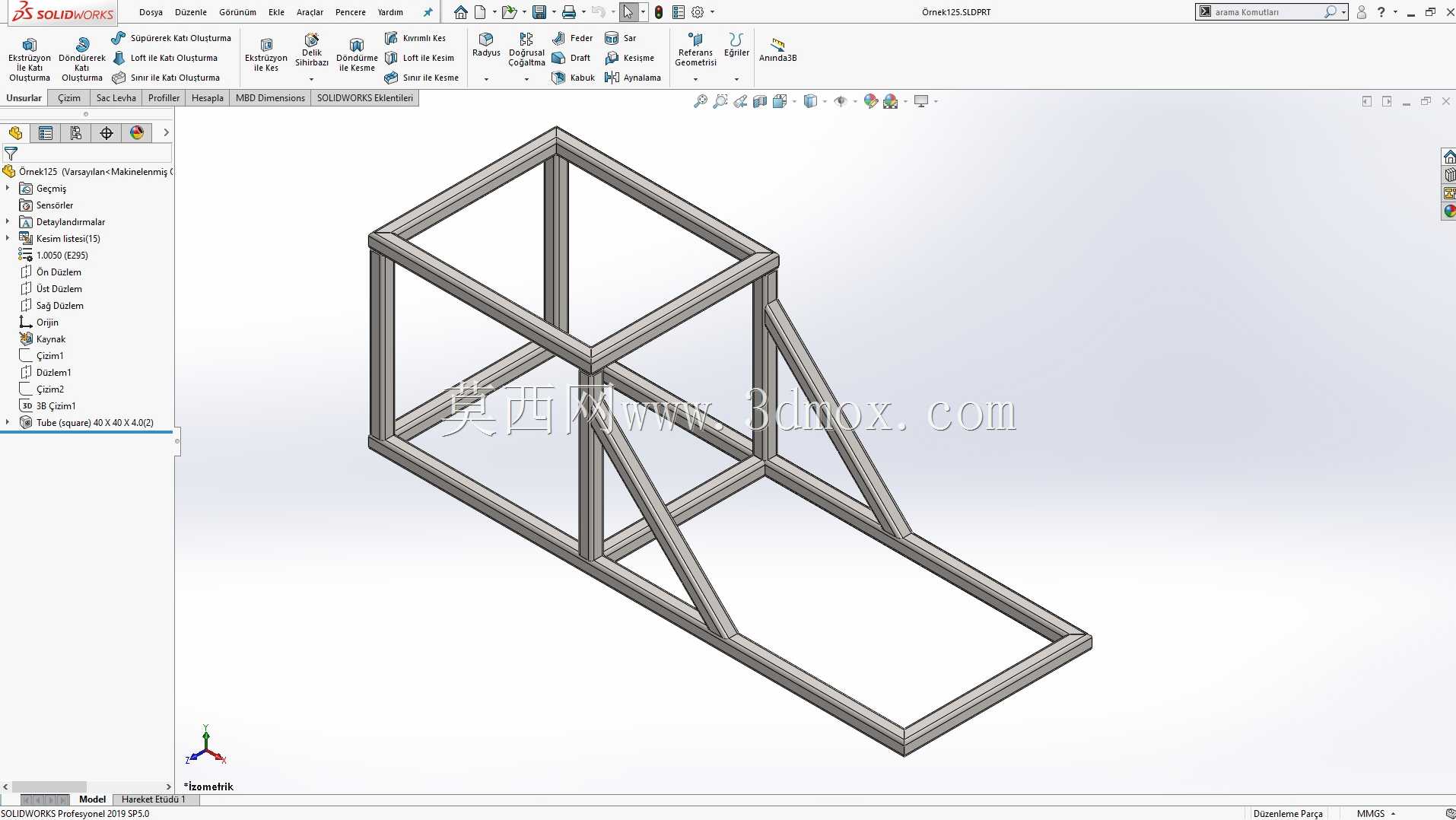
Task: Click Döndürerek Katı Oluşturma tool
Action: coord(82,59)
